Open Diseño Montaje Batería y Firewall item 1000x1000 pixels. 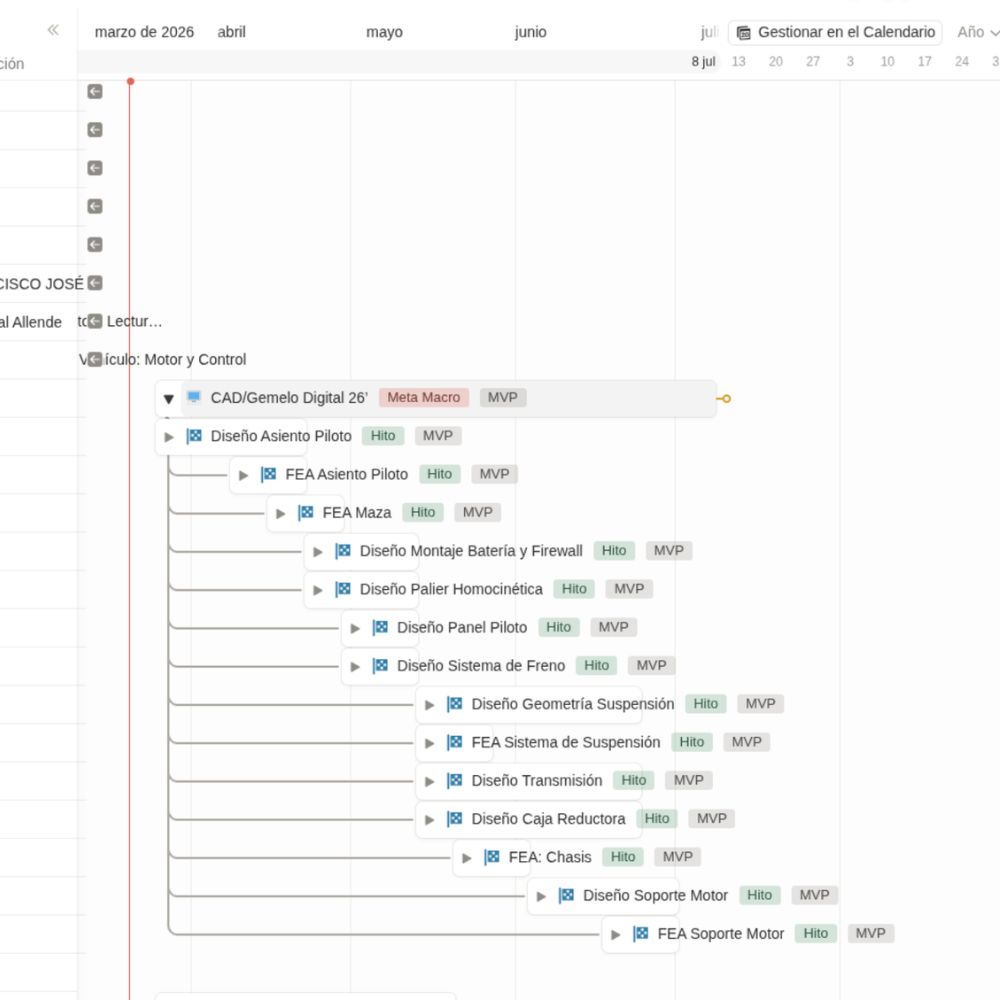click(x=470, y=551)
